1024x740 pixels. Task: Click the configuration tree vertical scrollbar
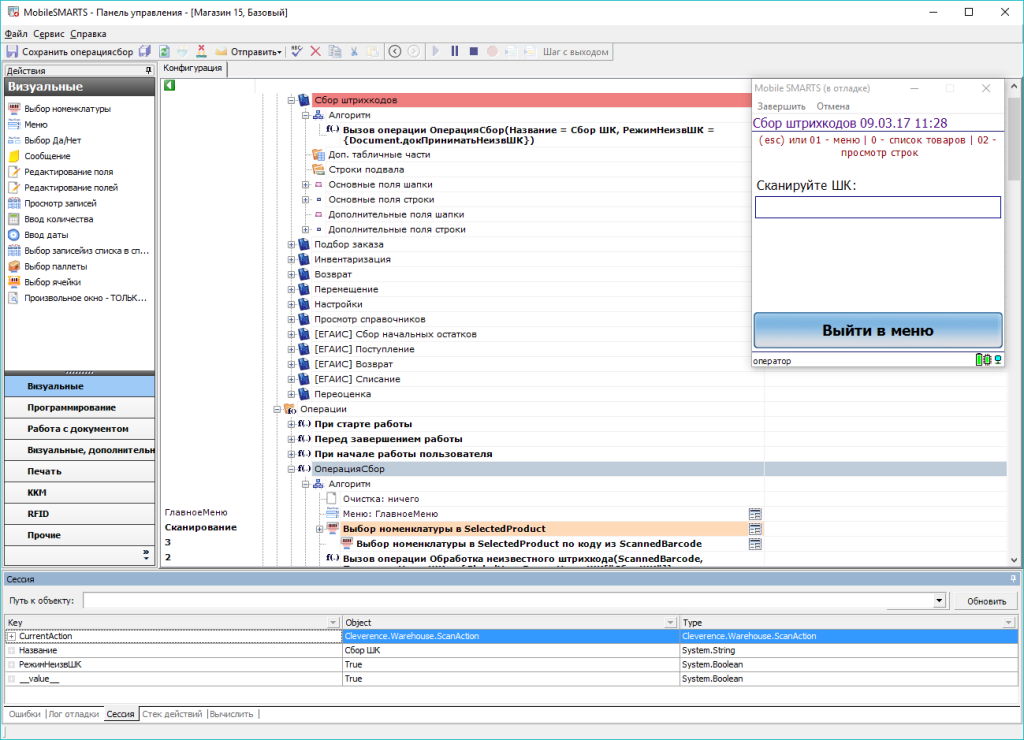[x=1014, y=323]
